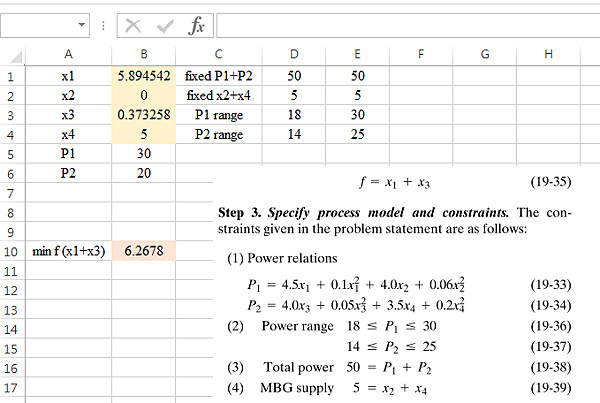Select cell B6 showing 20
The width and height of the screenshot is (600, 403).
(144, 173)
